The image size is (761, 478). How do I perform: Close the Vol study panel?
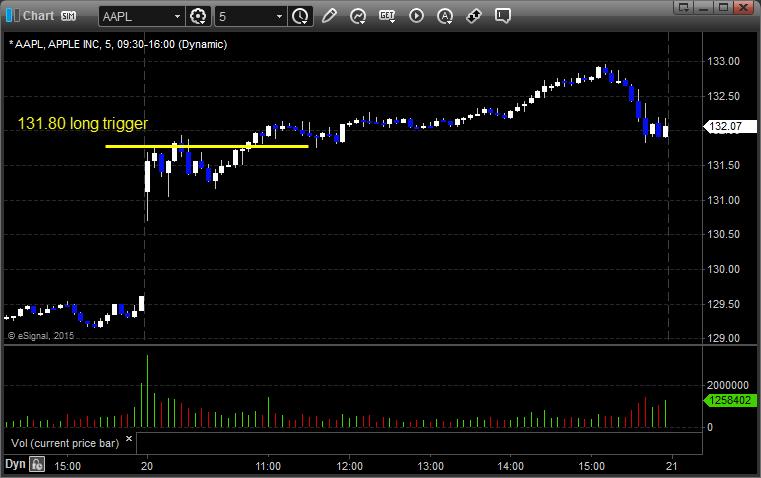(x=129, y=439)
